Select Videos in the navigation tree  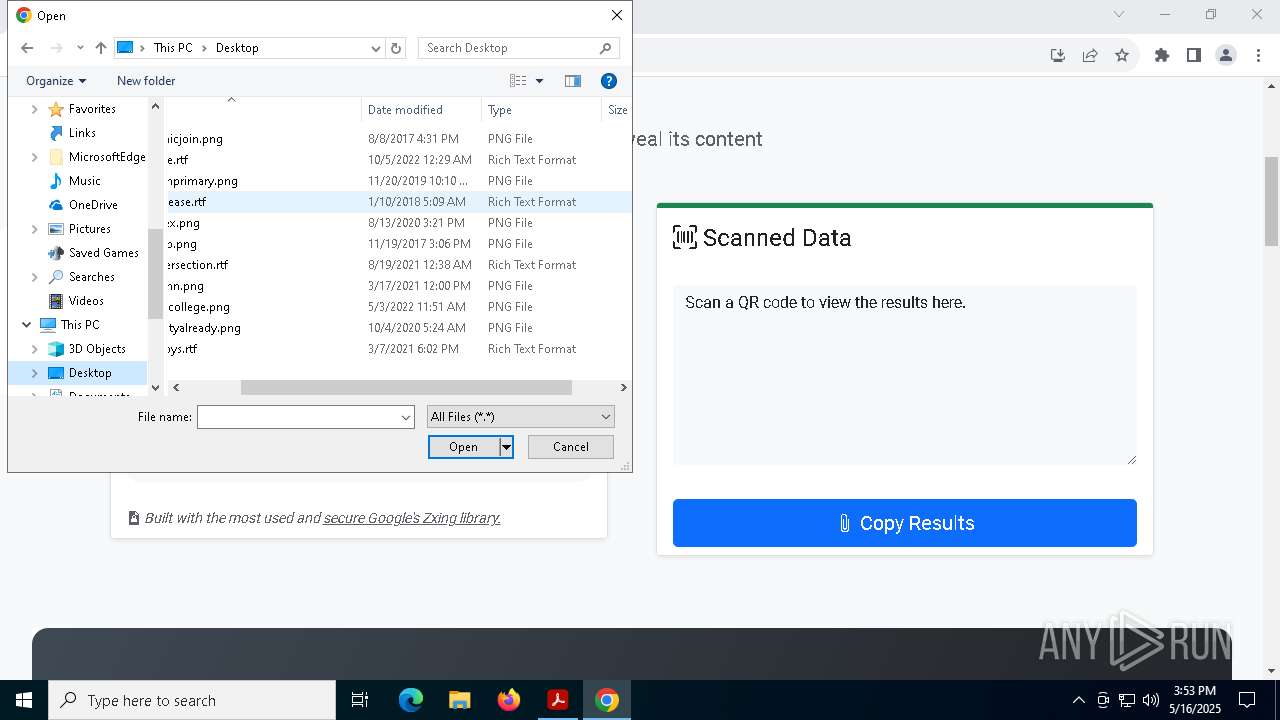tap(86, 301)
